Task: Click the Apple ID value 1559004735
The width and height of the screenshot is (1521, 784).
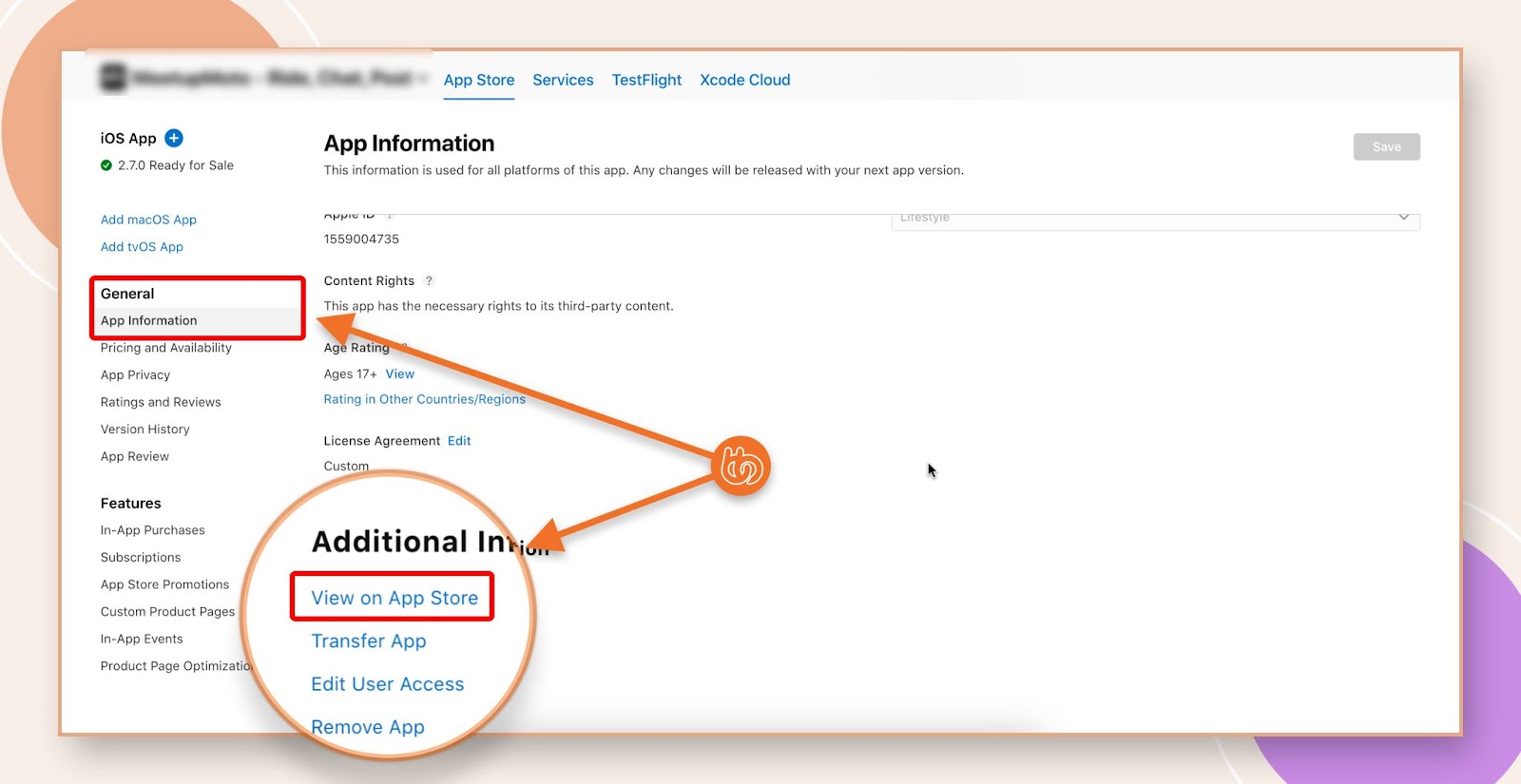Action: coord(361,239)
